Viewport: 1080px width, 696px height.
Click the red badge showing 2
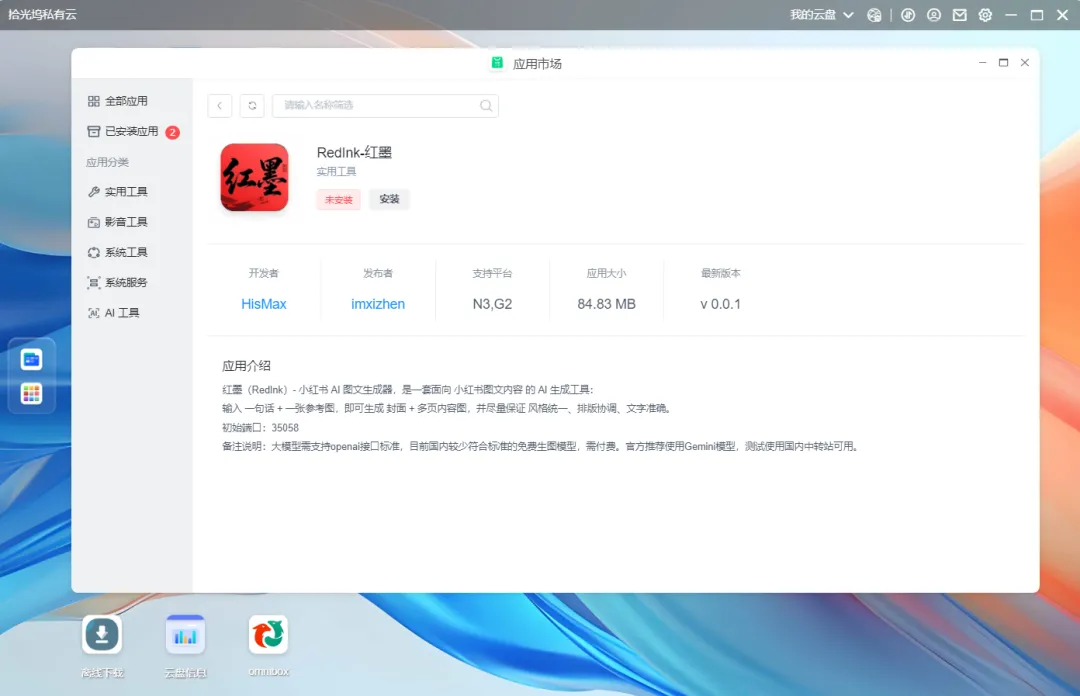click(172, 132)
